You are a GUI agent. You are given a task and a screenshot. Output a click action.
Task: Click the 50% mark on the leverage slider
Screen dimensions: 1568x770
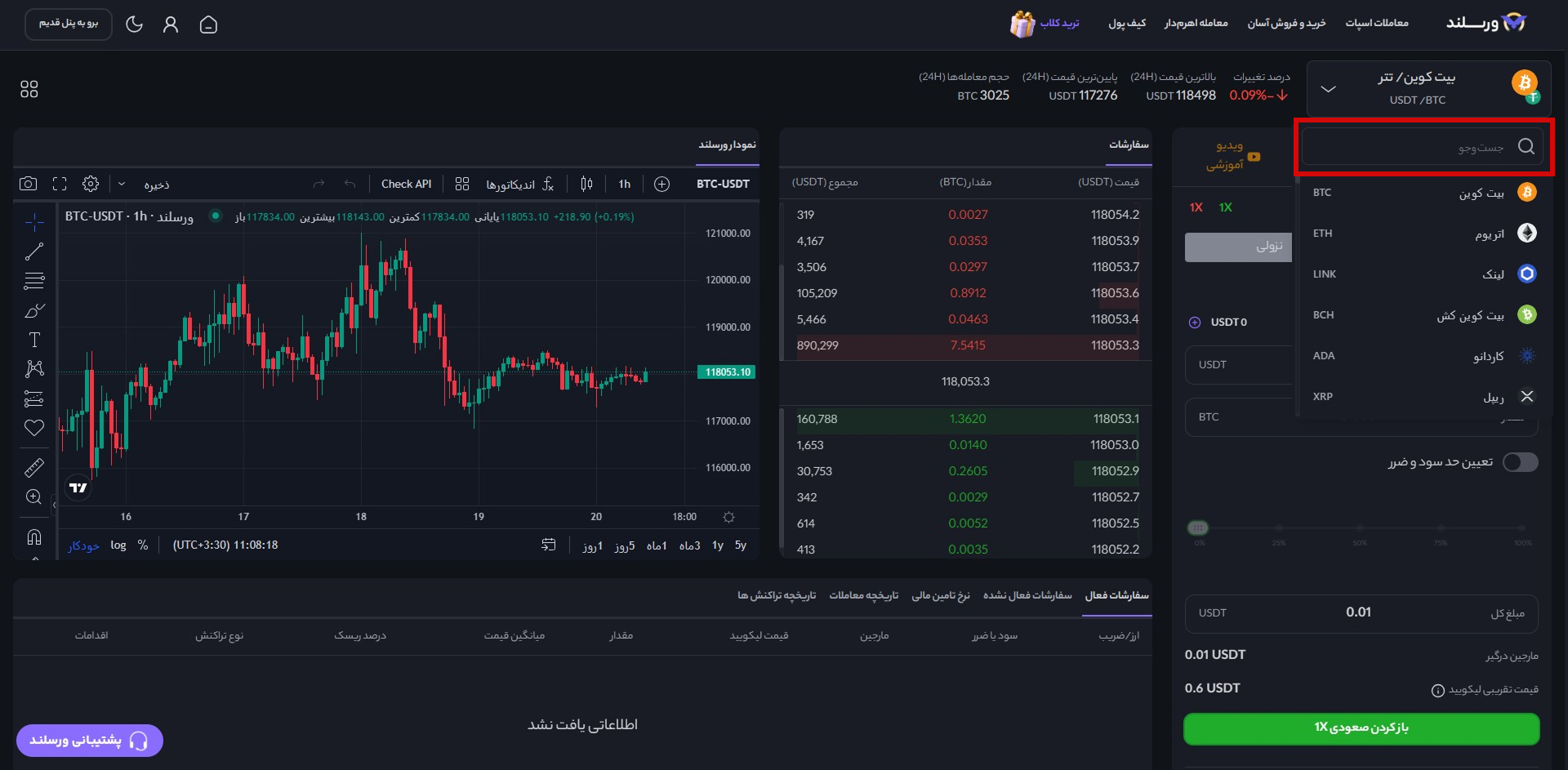pyautogui.click(x=1359, y=528)
